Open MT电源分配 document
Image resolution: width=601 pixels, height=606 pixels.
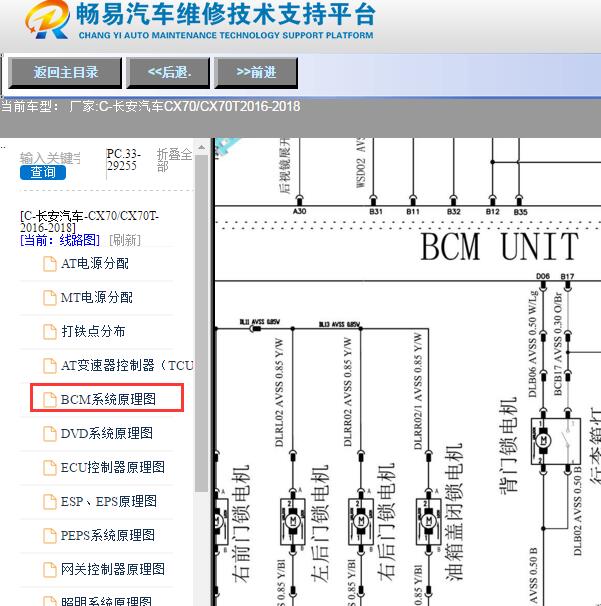[x=97, y=297]
